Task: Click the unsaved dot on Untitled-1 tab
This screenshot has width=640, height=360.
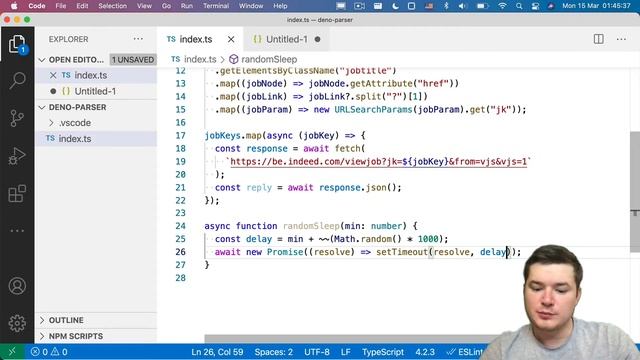Action: pos(318,39)
